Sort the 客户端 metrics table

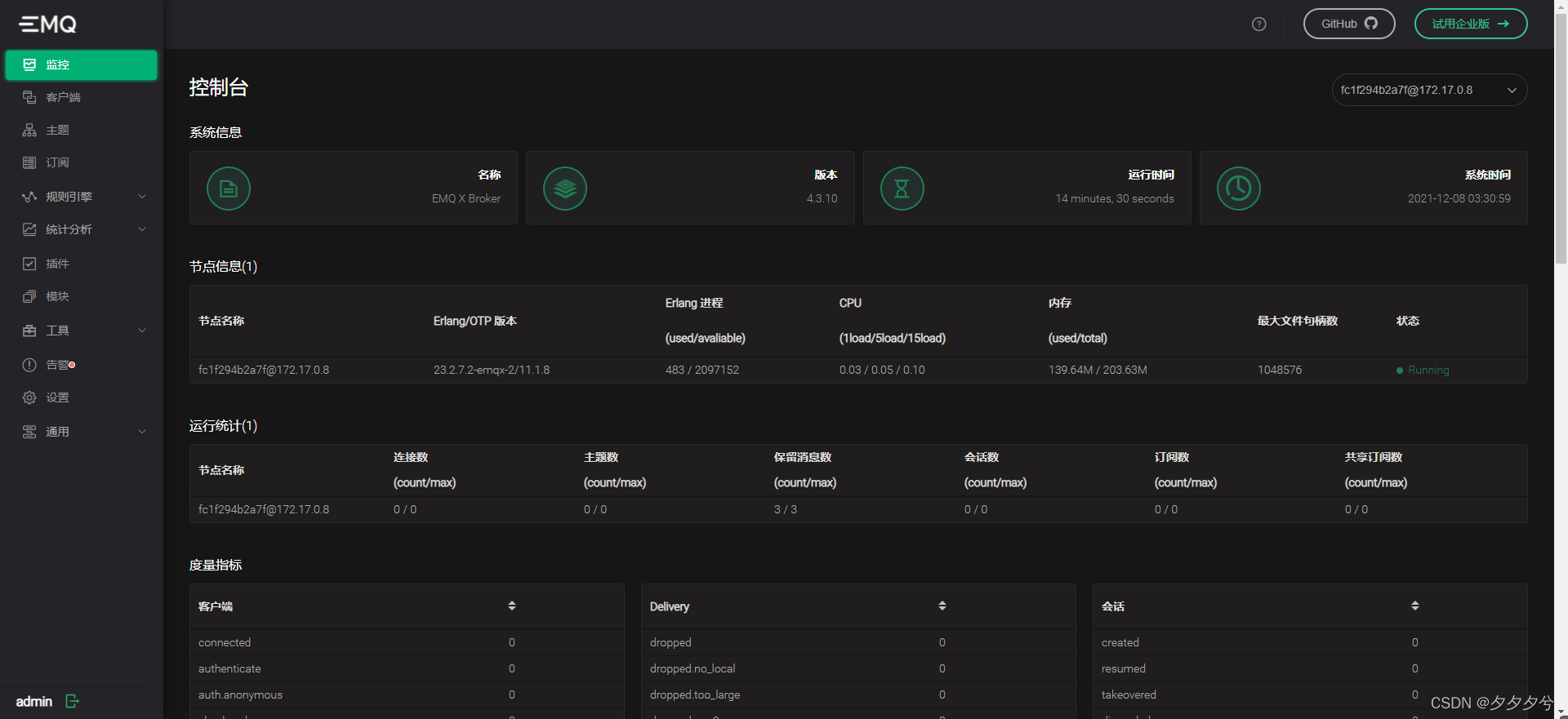(x=512, y=606)
